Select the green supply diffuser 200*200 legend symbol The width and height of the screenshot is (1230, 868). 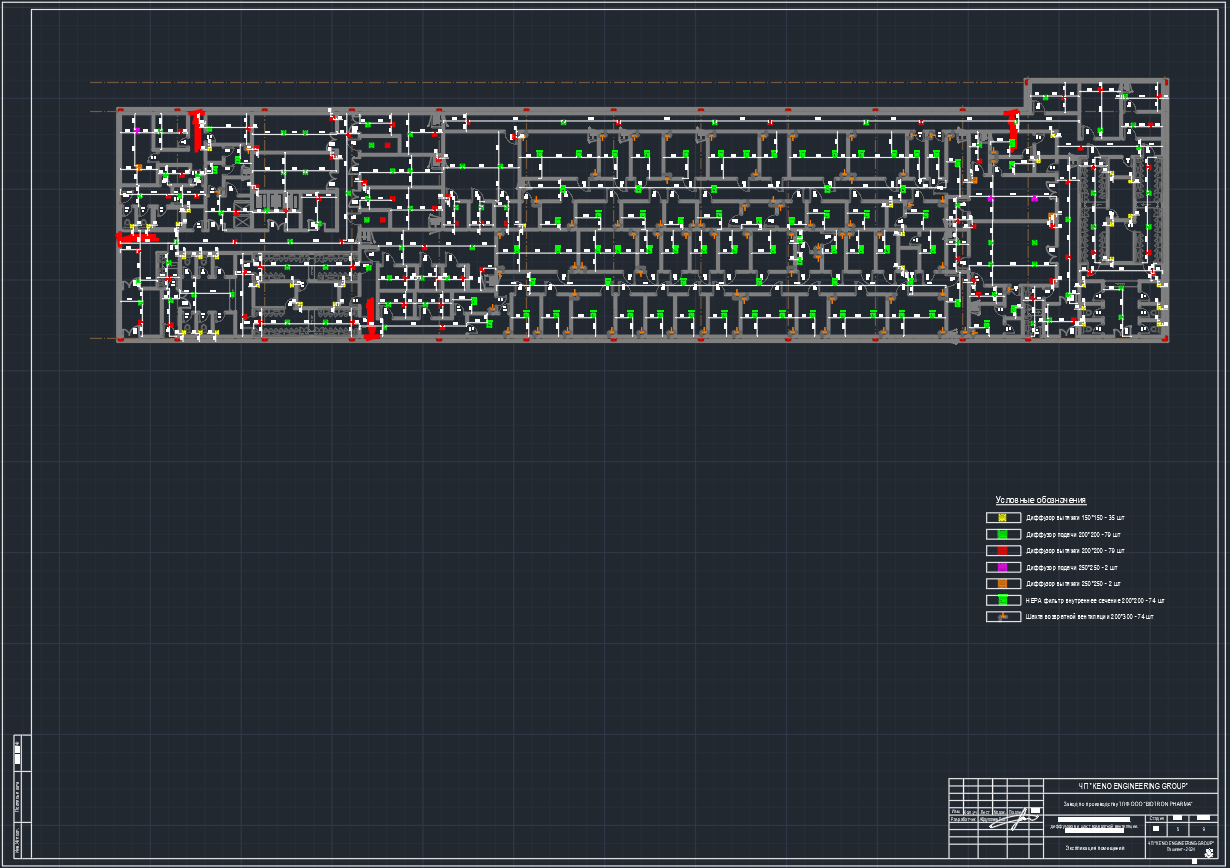coord(1002,535)
